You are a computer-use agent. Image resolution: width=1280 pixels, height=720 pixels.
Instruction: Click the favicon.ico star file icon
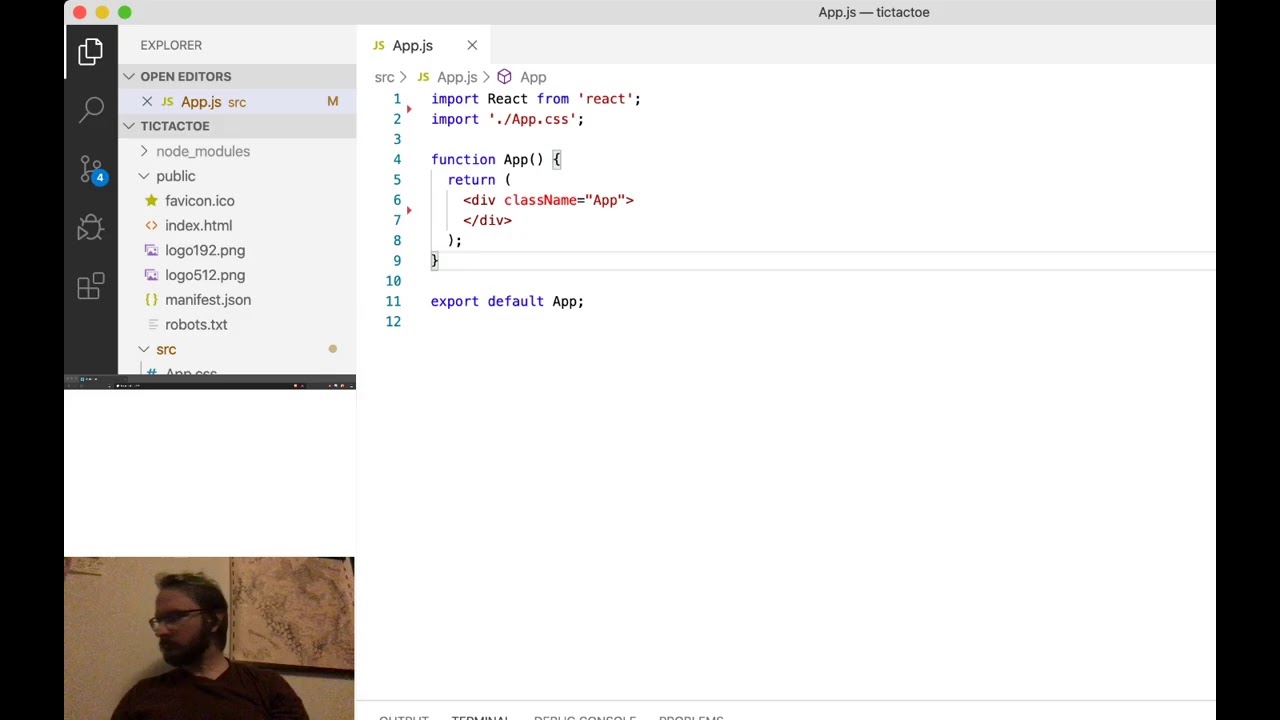click(151, 200)
